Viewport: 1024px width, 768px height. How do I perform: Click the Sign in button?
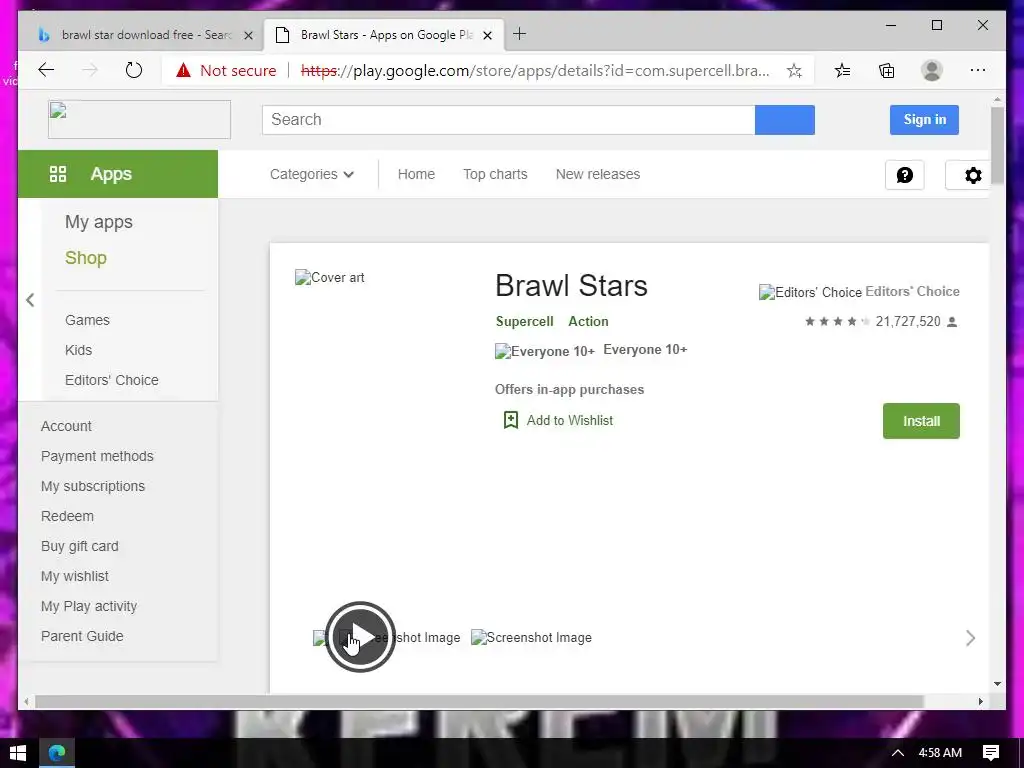(924, 120)
